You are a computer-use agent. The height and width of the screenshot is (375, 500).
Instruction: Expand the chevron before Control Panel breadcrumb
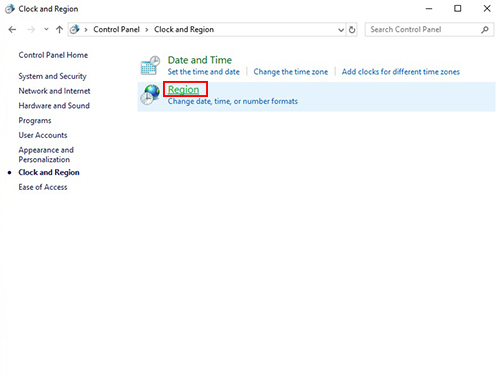86,30
